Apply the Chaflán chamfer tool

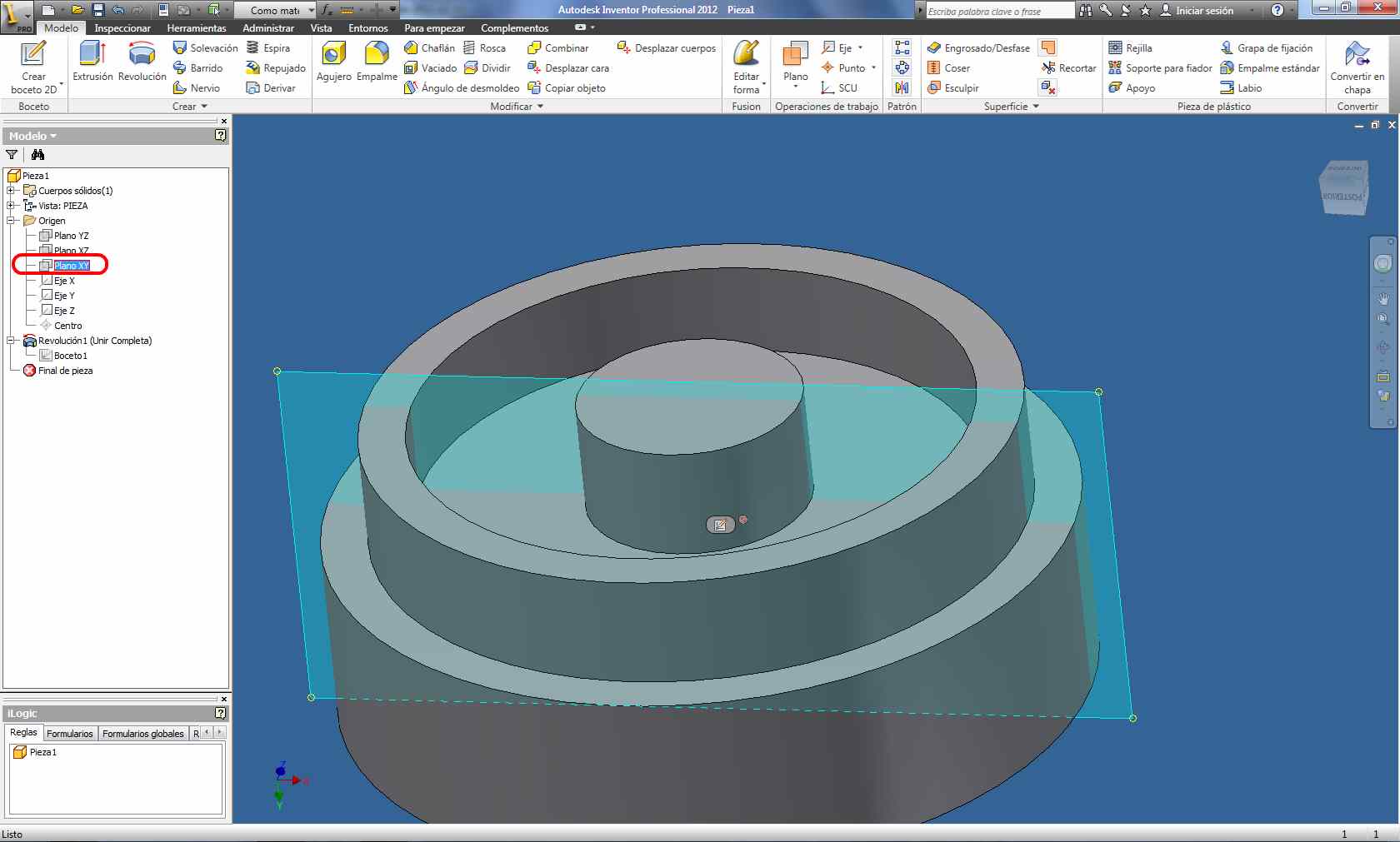pos(429,48)
